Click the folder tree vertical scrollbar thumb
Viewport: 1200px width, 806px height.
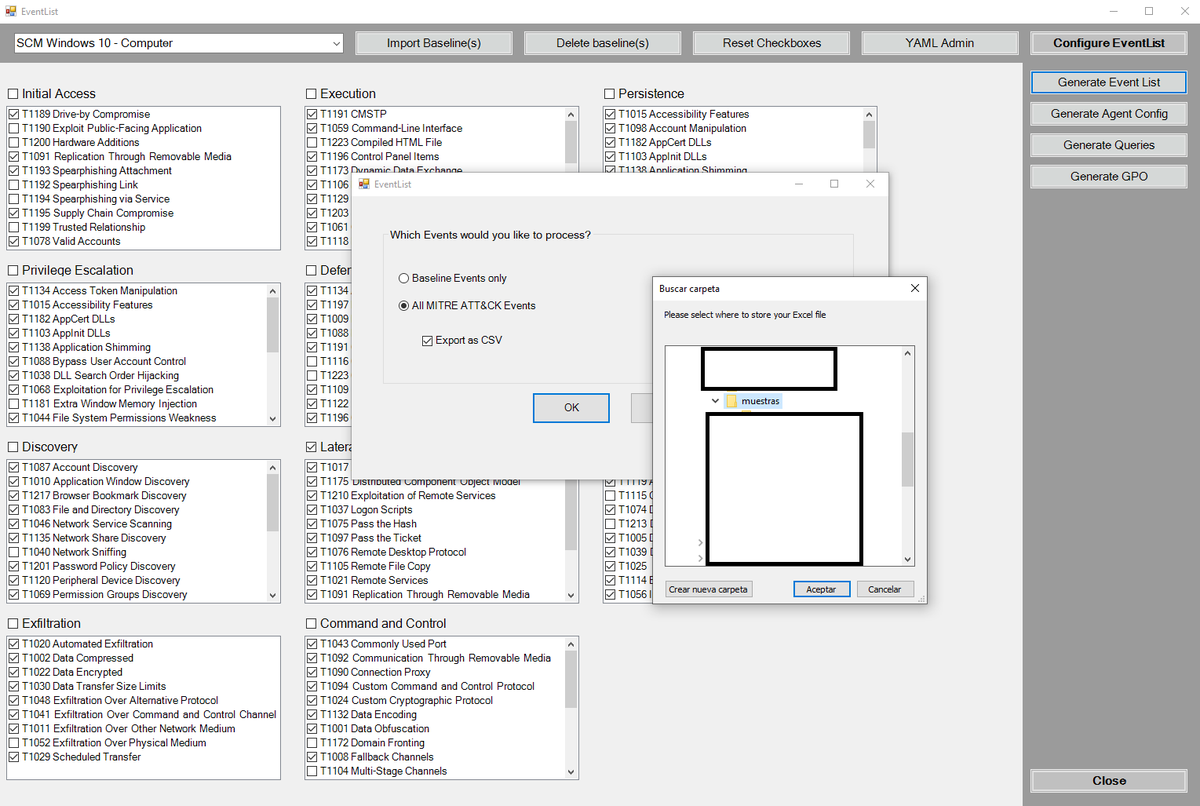pyautogui.click(x=908, y=459)
